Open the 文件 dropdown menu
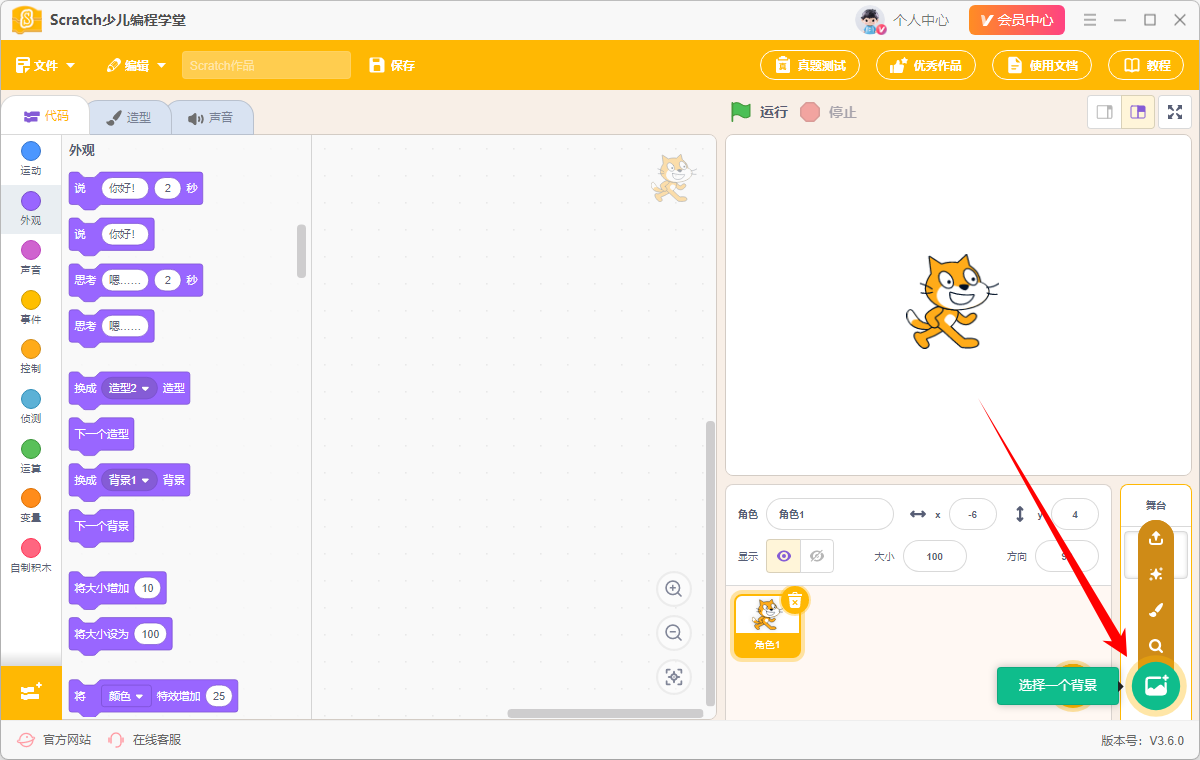This screenshot has width=1200, height=760. [x=45, y=65]
